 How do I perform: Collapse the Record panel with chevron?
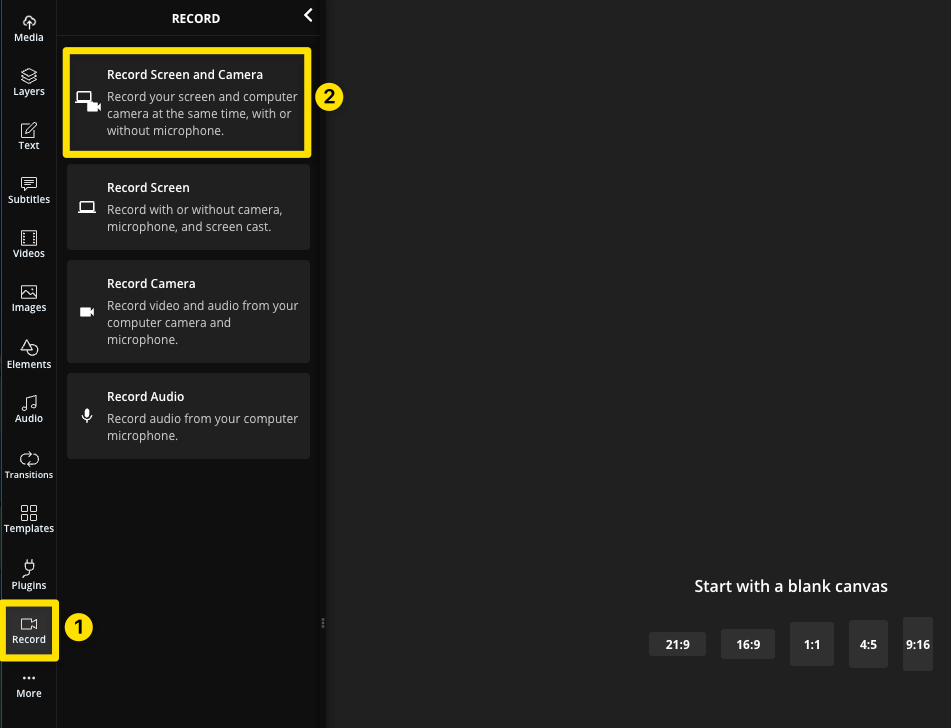[308, 15]
